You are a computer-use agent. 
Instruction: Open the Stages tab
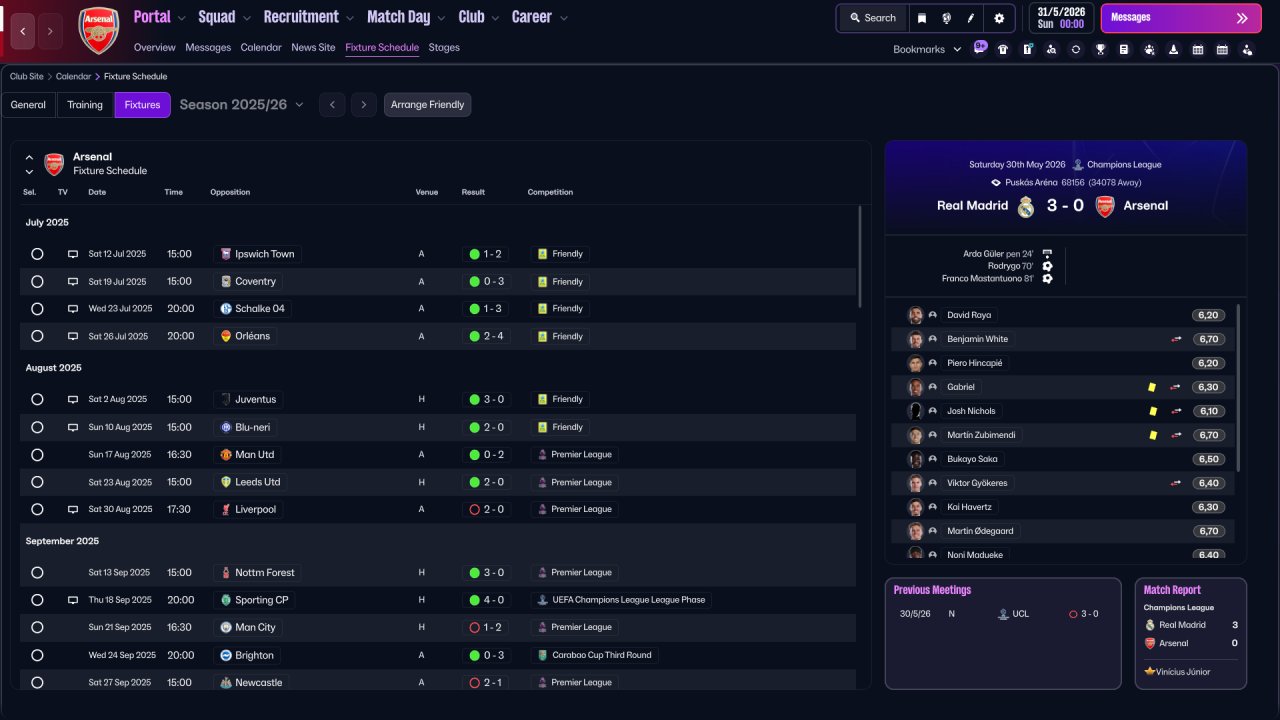click(x=444, y=47)
